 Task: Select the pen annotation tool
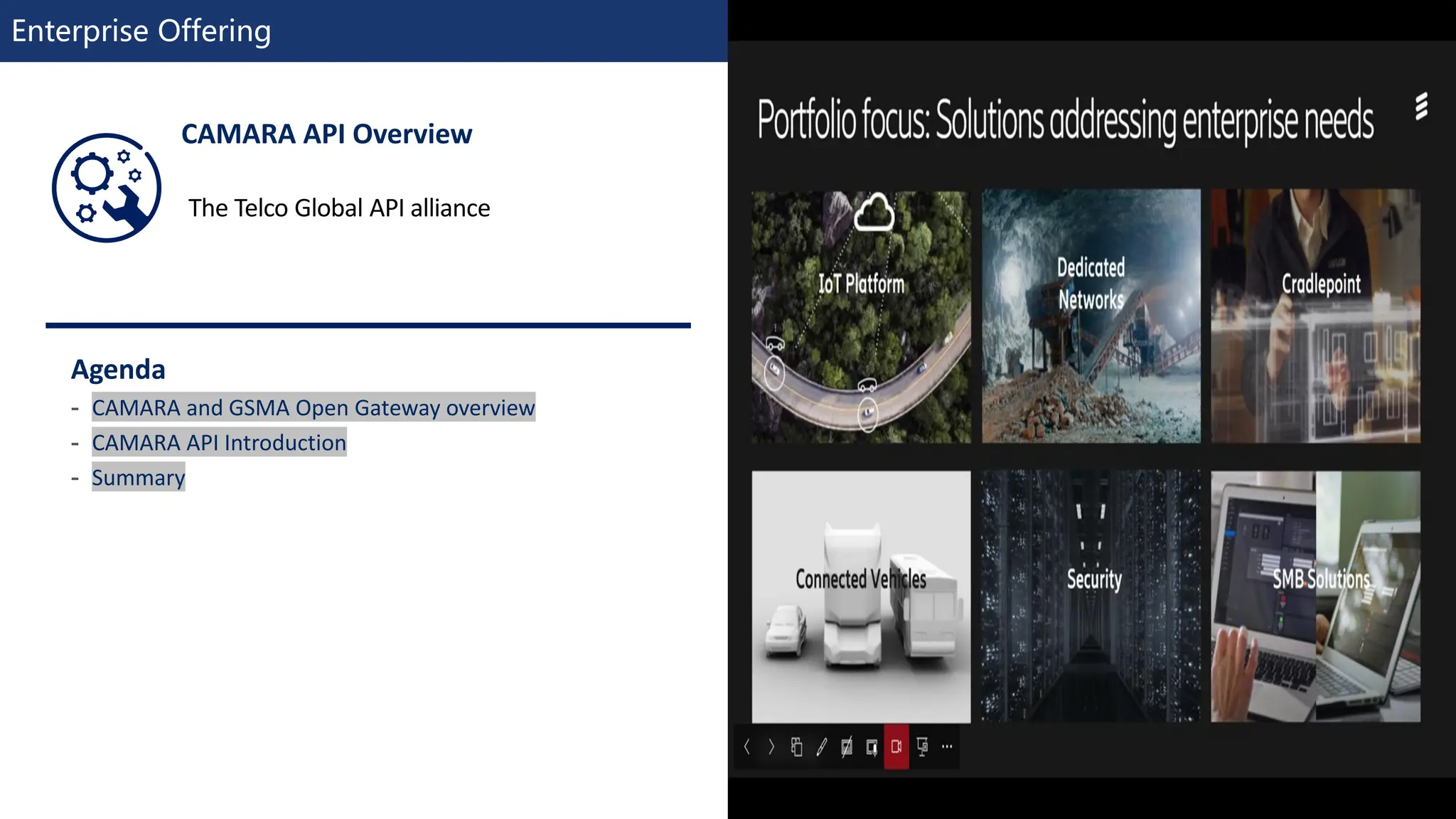822,746
